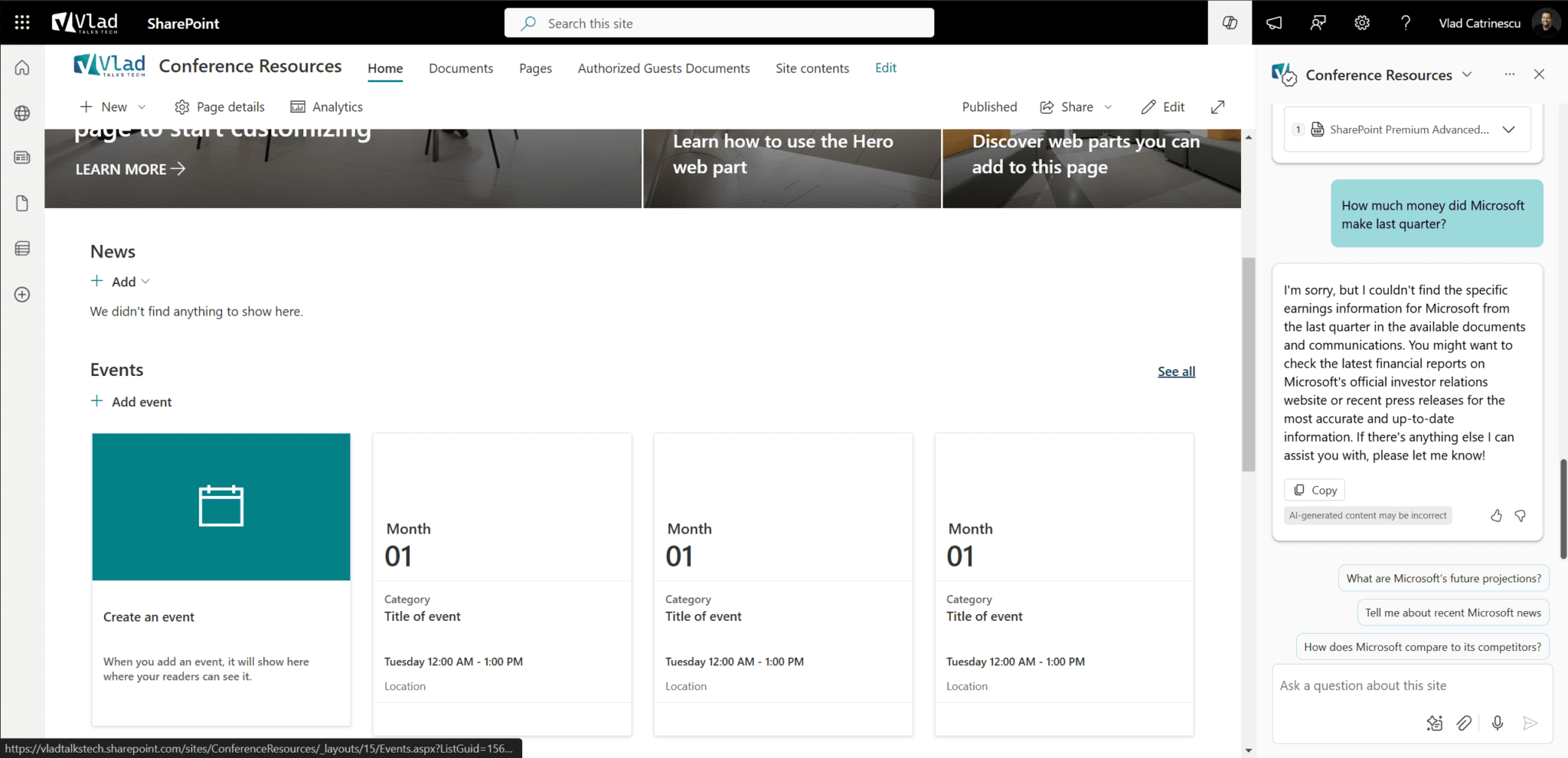The image size is (1568, 758).
Task: Give feedback with the thumbs up icon
Action: tap(1497, 515)
